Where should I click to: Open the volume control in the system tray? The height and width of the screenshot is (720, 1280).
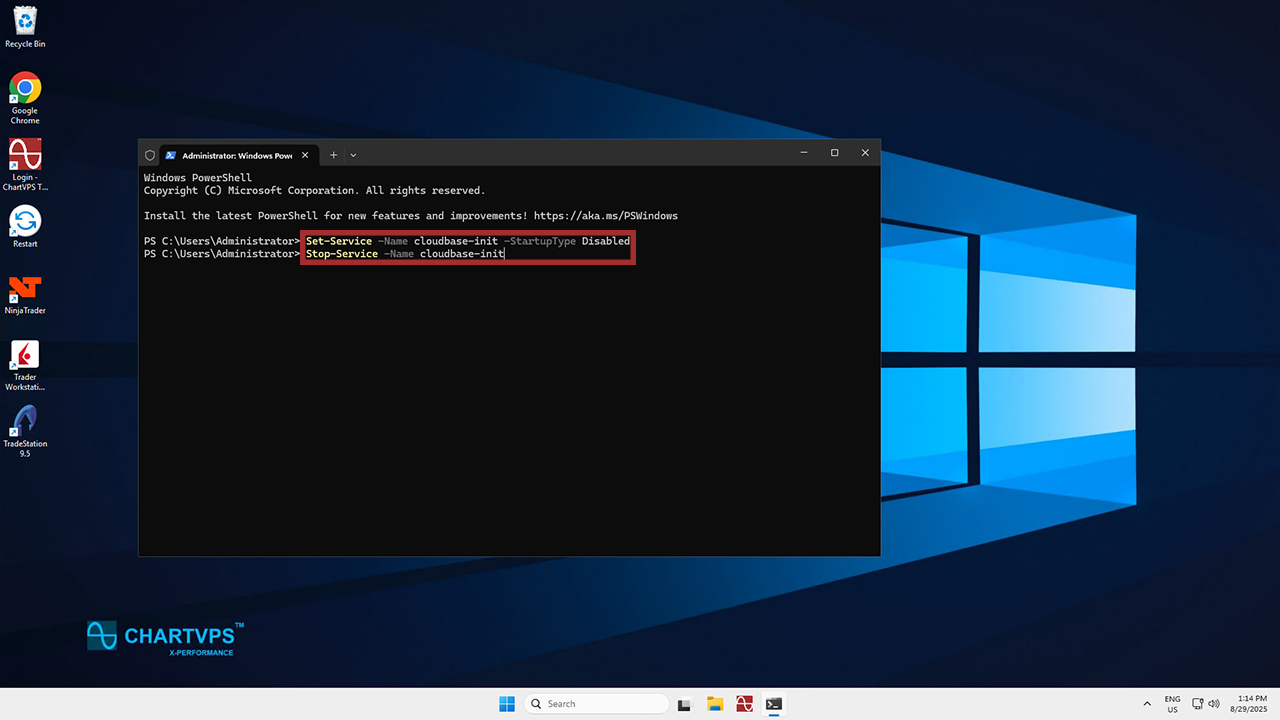pyautogui.click(x=1214, y=704)
